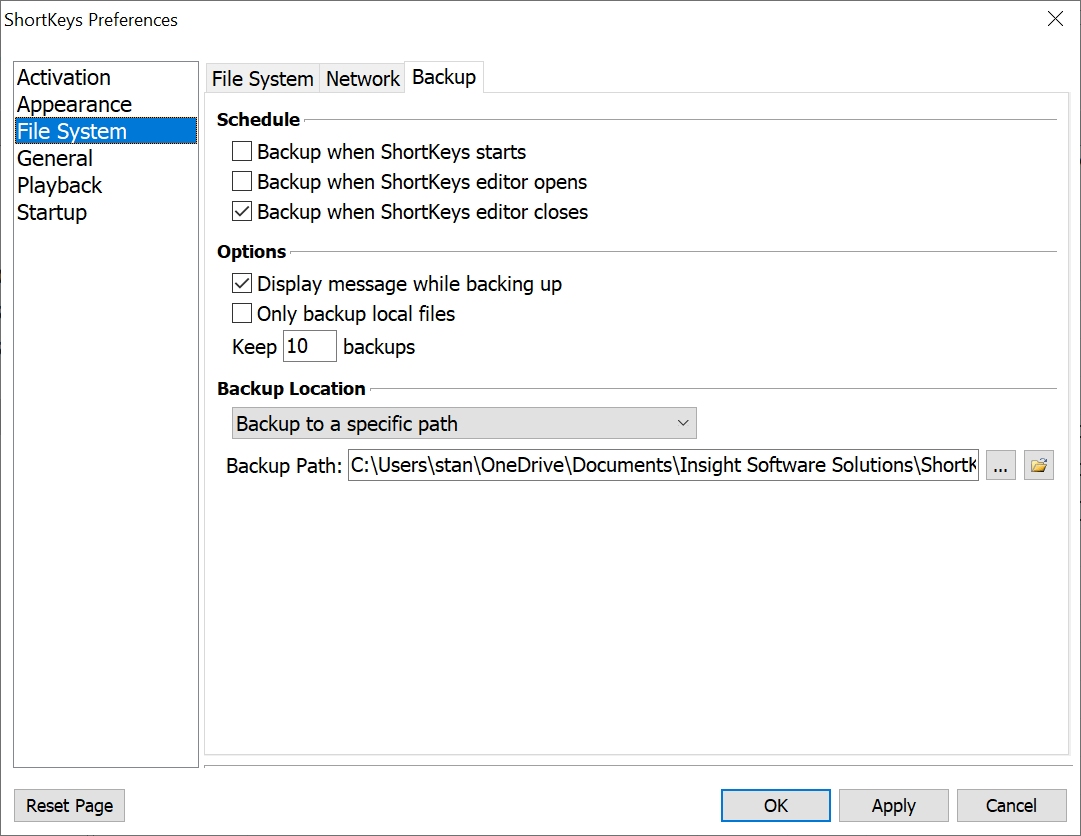The image size is (1081, 836).
Task: Check Backup when ShortKeys editor opens
Action: pos(242,182)
